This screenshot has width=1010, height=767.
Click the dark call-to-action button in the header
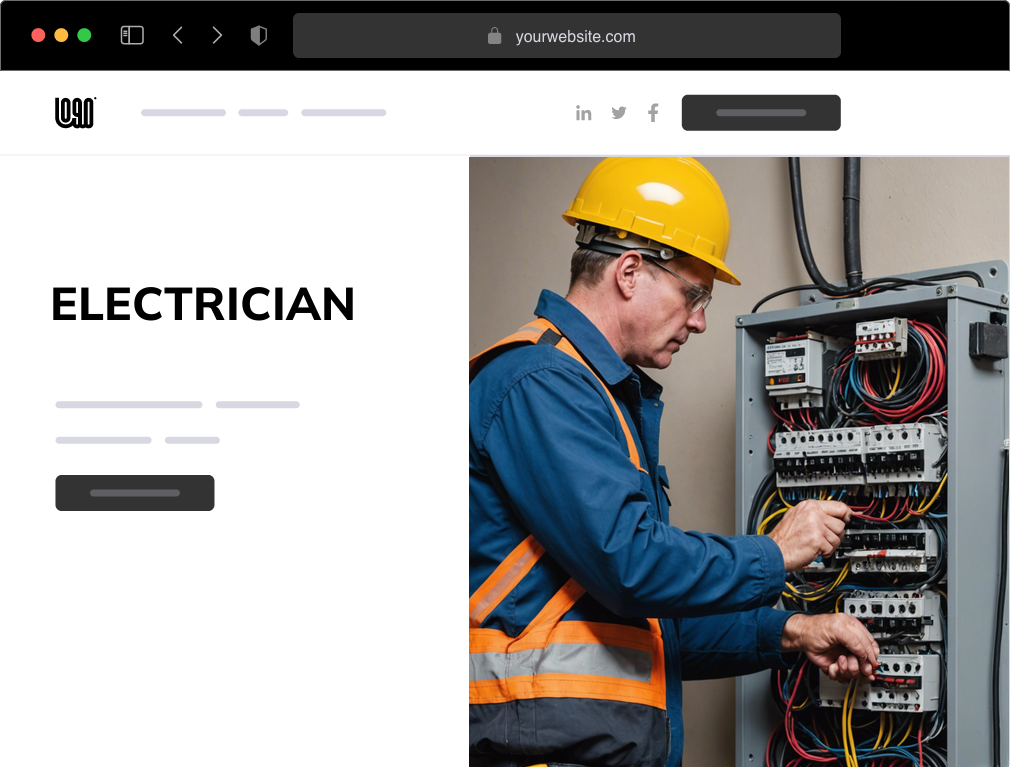[761, 112]
